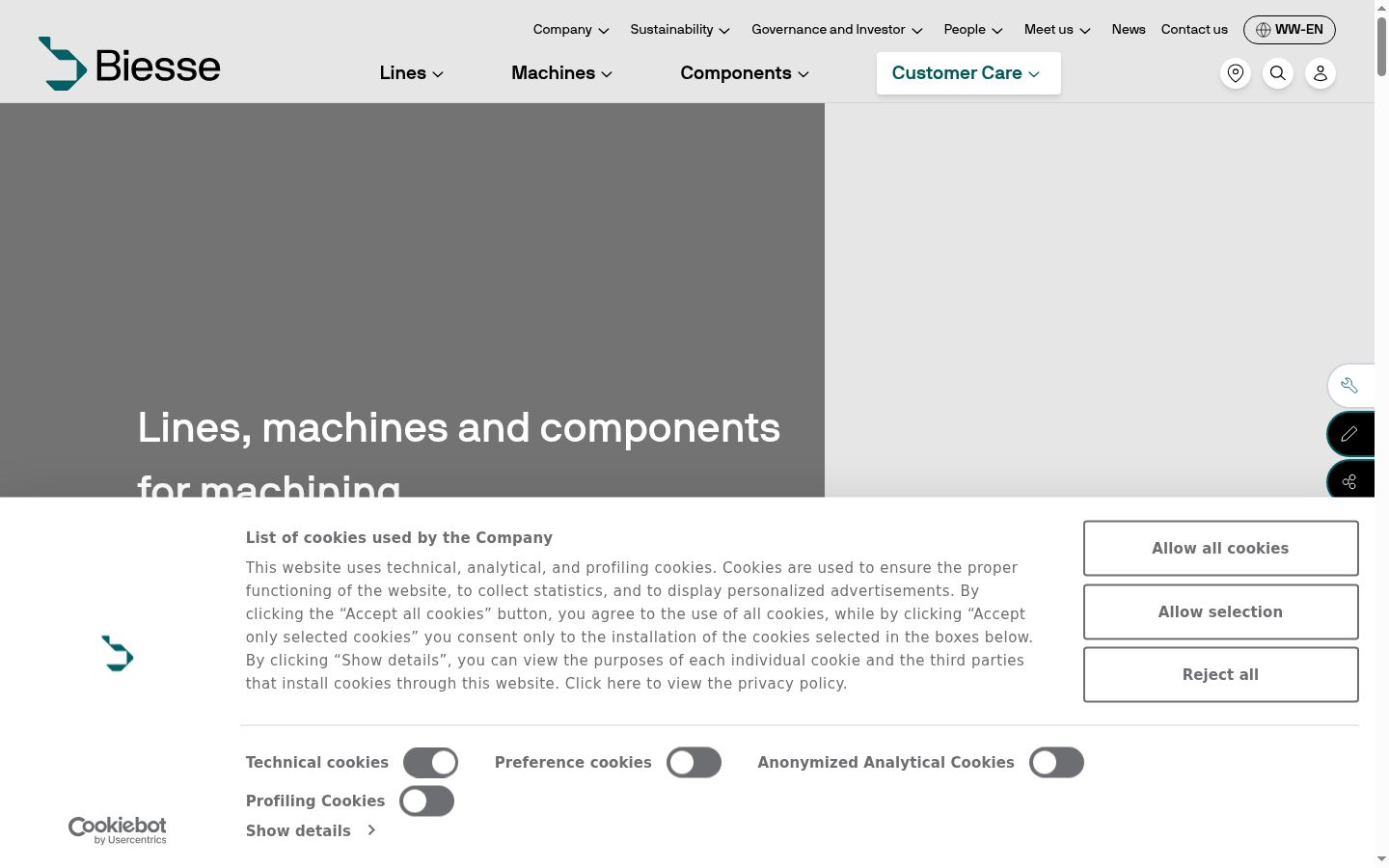Expand Show details for cookies
The width and height of the screenshot is (1389, 868).
(311, 831)
